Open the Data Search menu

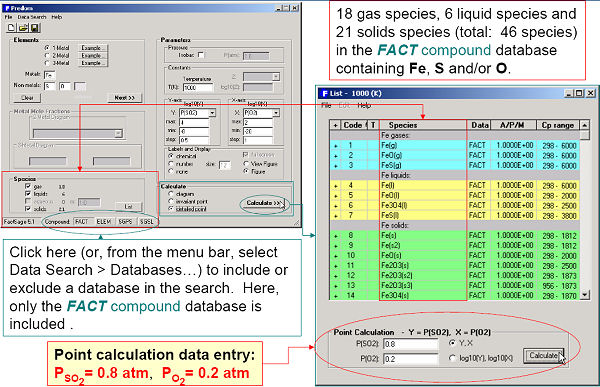32,17
